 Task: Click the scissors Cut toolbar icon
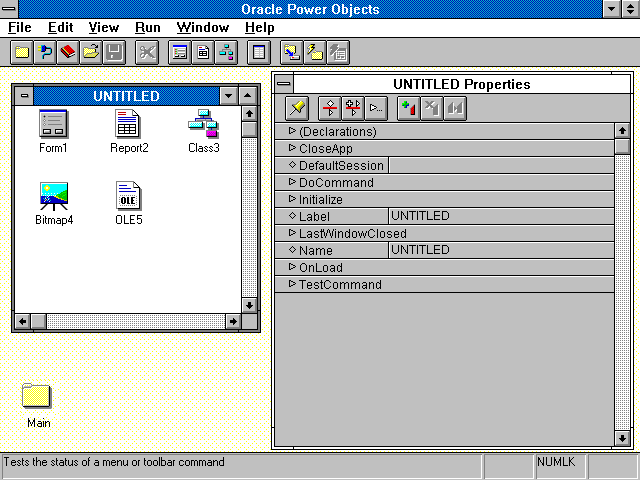point(146,52)
